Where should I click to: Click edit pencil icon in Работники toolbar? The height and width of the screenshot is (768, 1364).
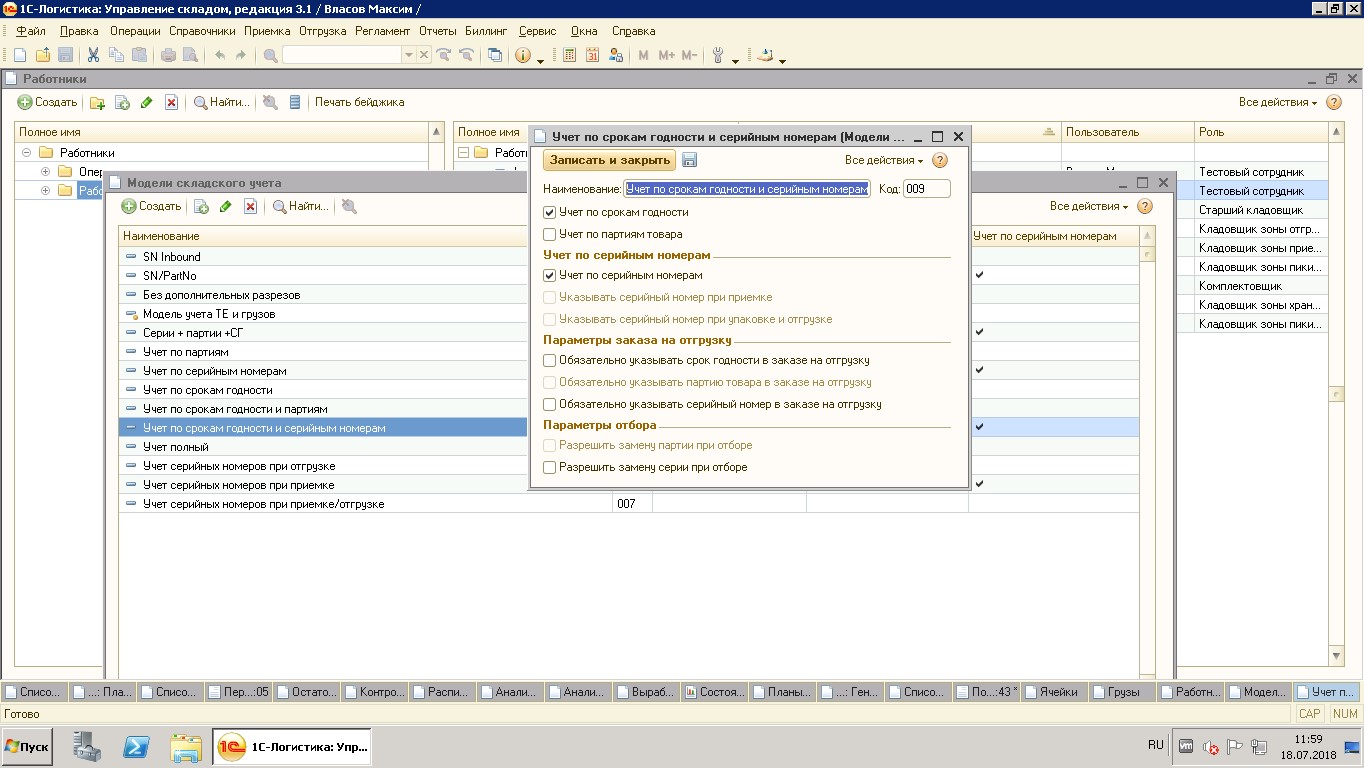[x=147, y=102]
